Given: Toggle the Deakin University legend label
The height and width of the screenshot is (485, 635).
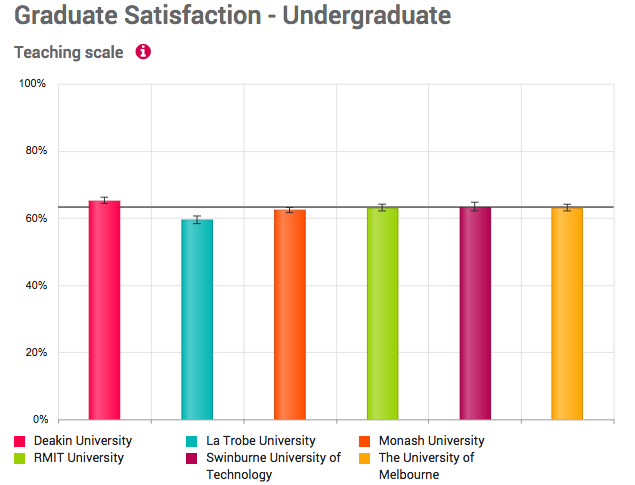Looking at the screenshot, I should pyautogui.click(x=82, y=441).
